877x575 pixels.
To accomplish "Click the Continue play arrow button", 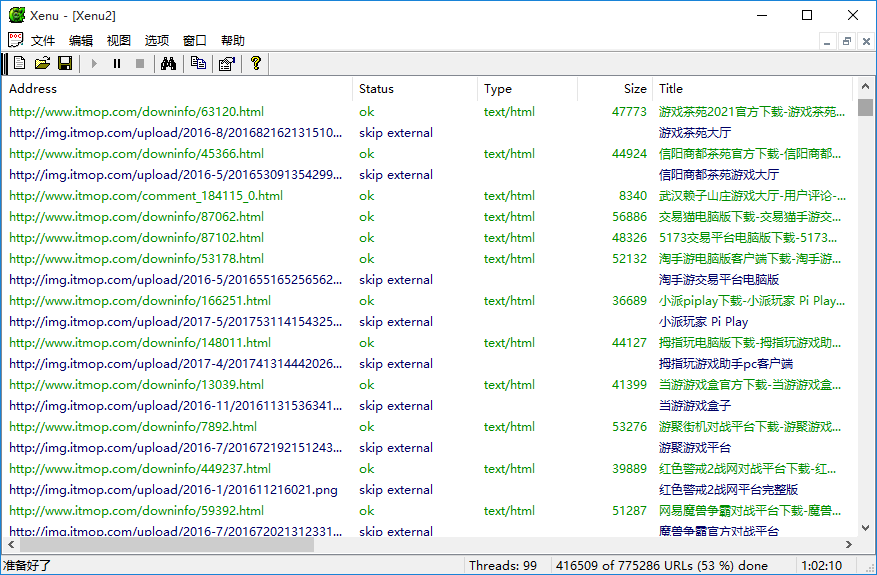I will [94, 64].
